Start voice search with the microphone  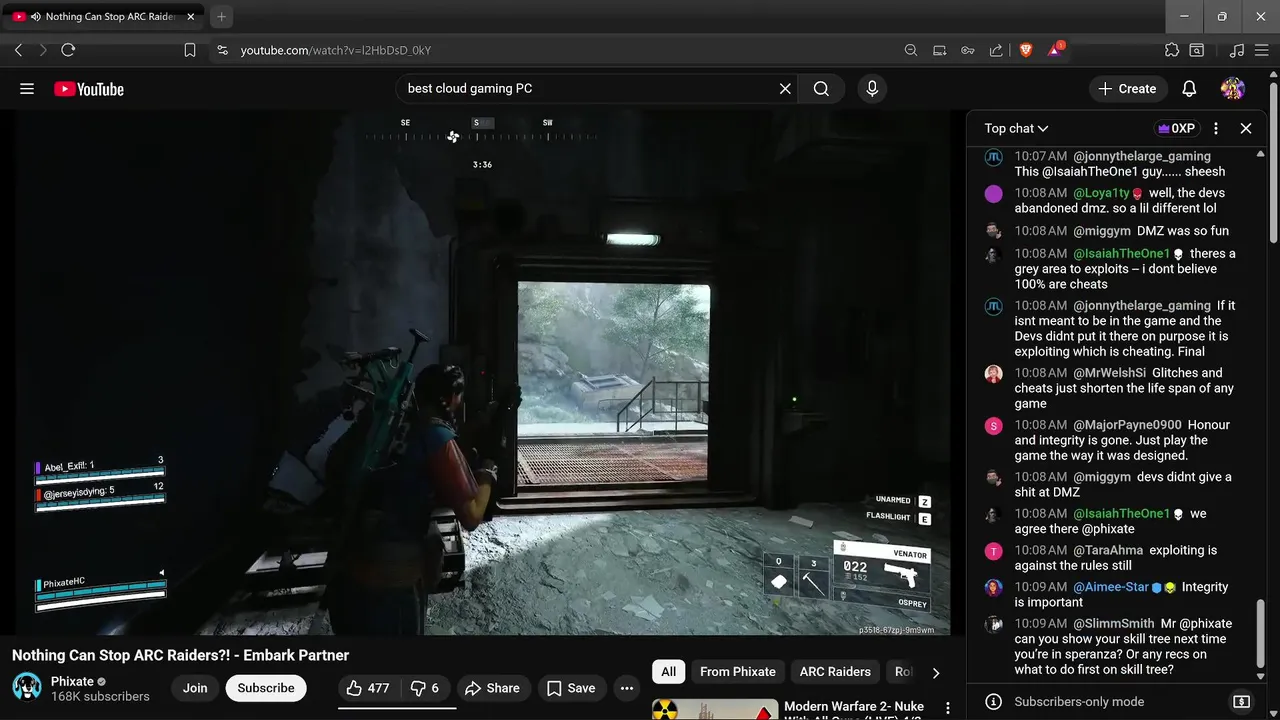872,89
